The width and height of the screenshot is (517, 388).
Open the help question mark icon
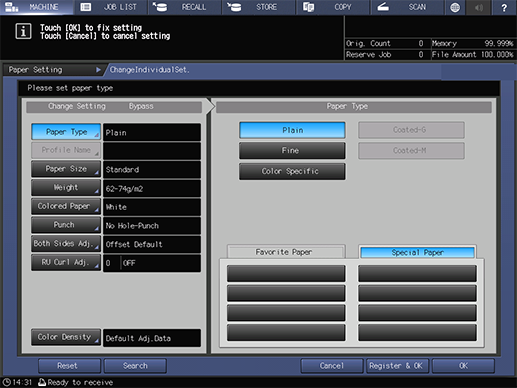pyautogui.click(x=504, y=7)
